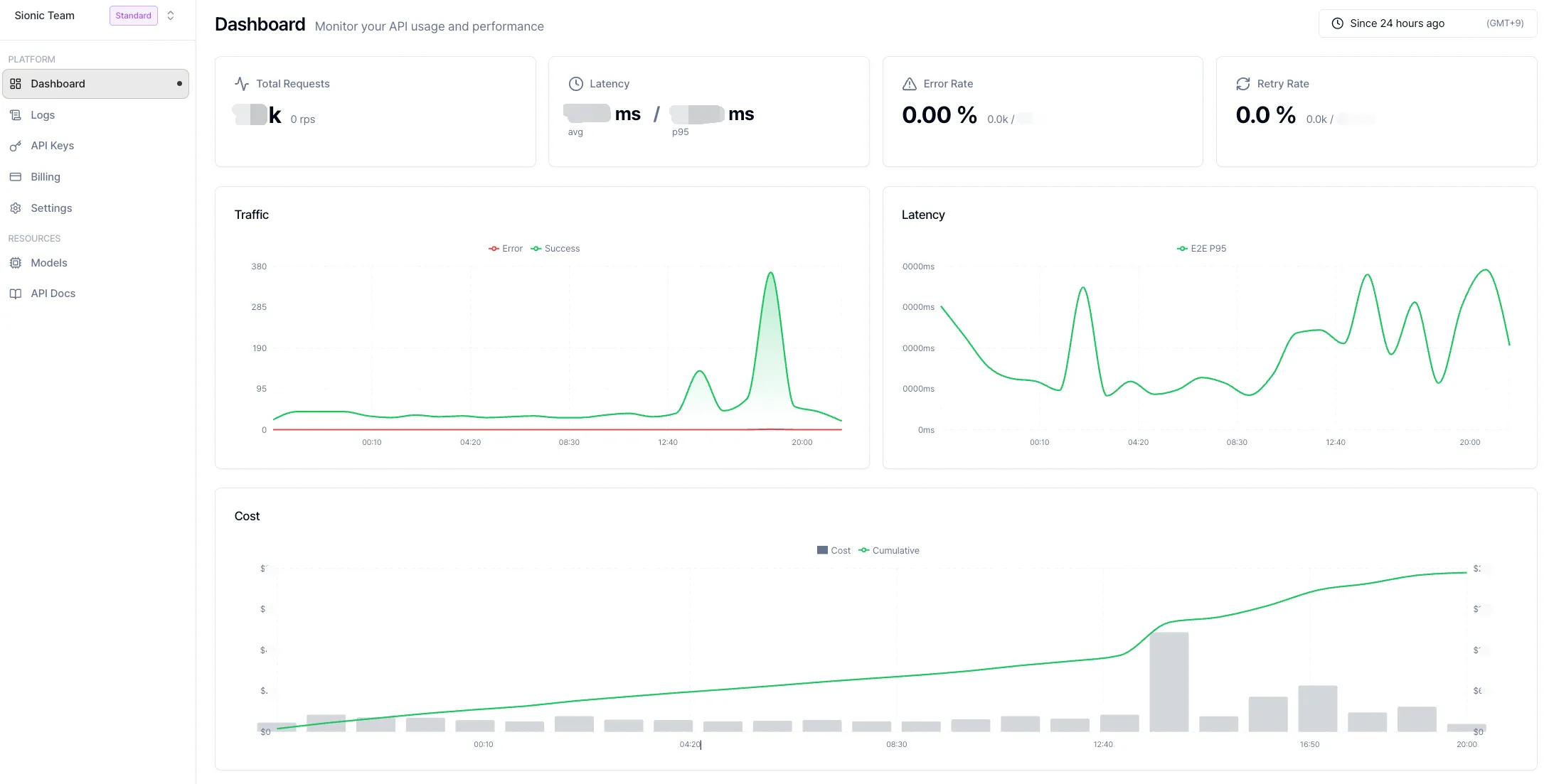
Task: Click the Latency chart title
Action: tap(923, 215)
